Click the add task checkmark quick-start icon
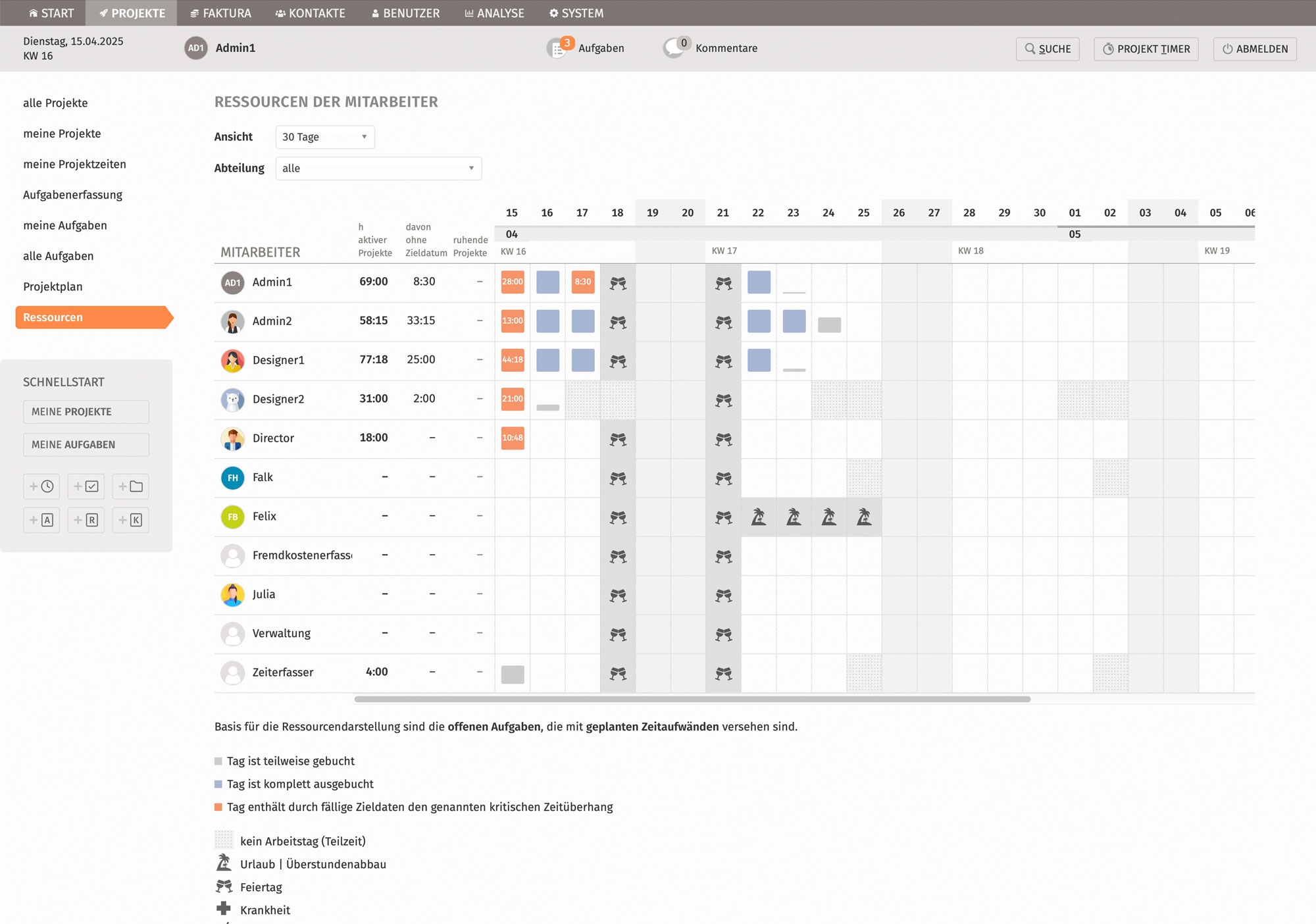This screenshot has height=924, width=1316. 86,486
